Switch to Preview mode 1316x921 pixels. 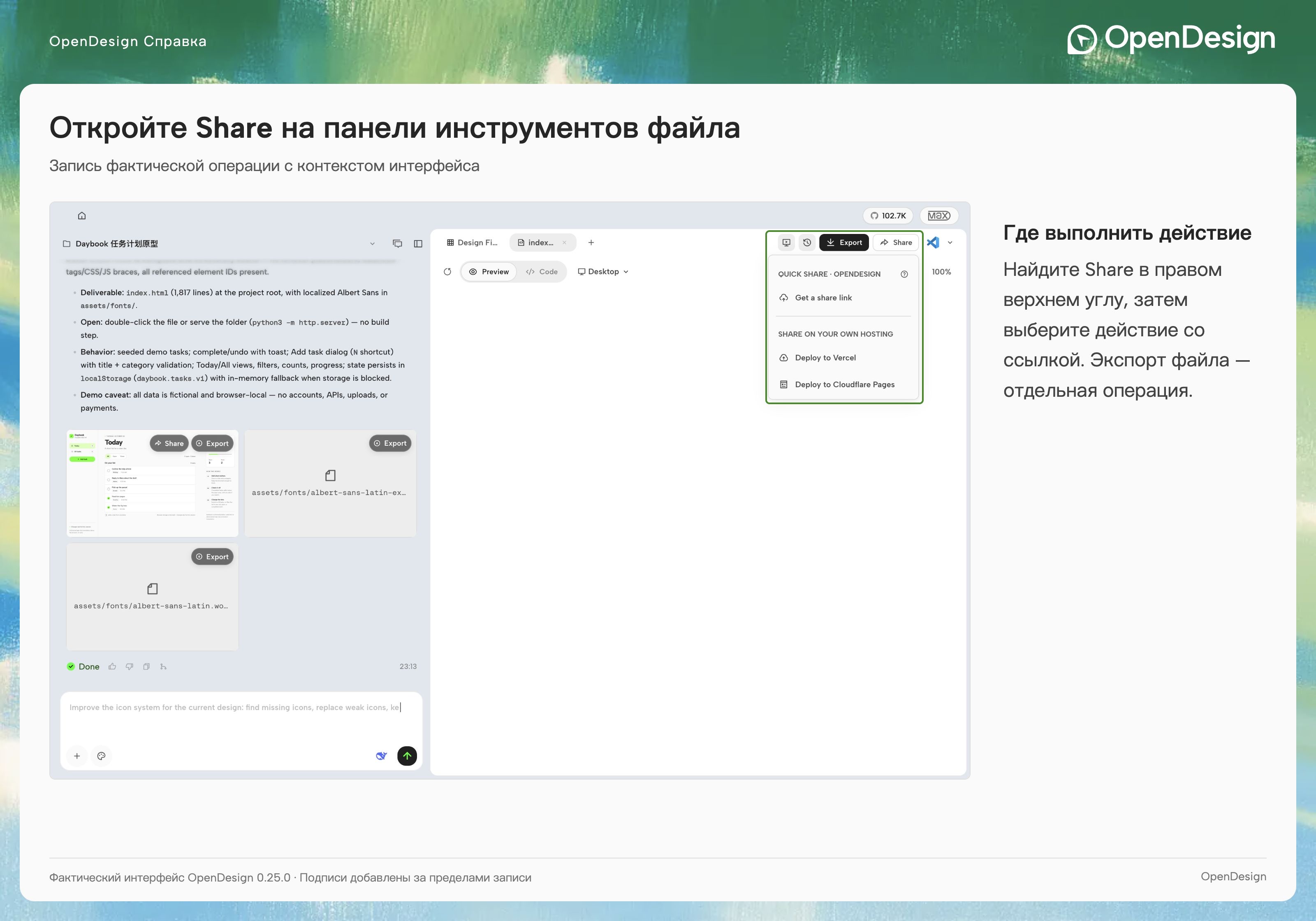[489, 272]
